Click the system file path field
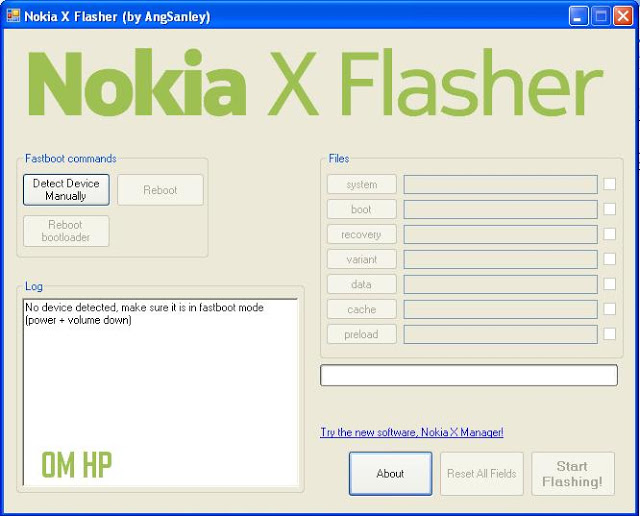This screenshot has height=516, width=640. tap(500, 185)
